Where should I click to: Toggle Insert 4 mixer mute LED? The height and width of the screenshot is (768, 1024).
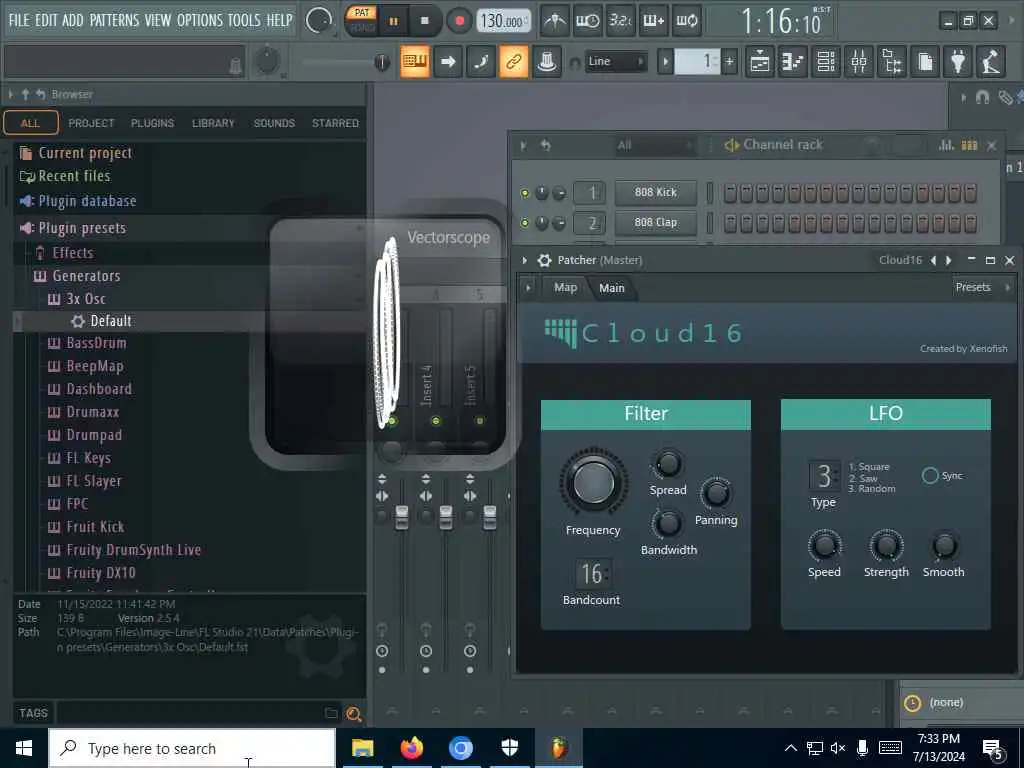coord(436,421)
